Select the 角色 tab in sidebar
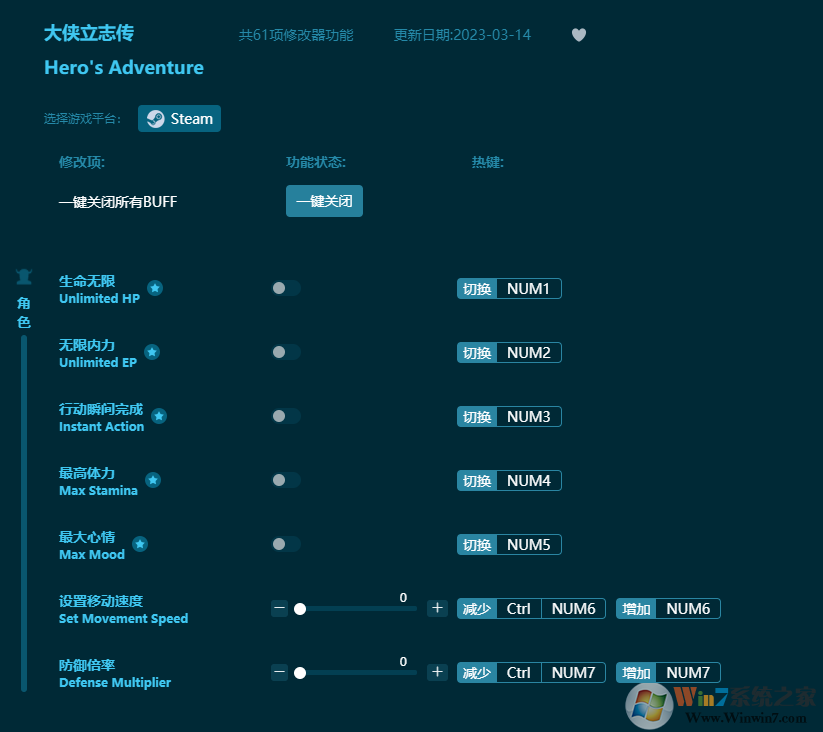The width and height of the screenshot is (823, 732). (x=23, y=312)
